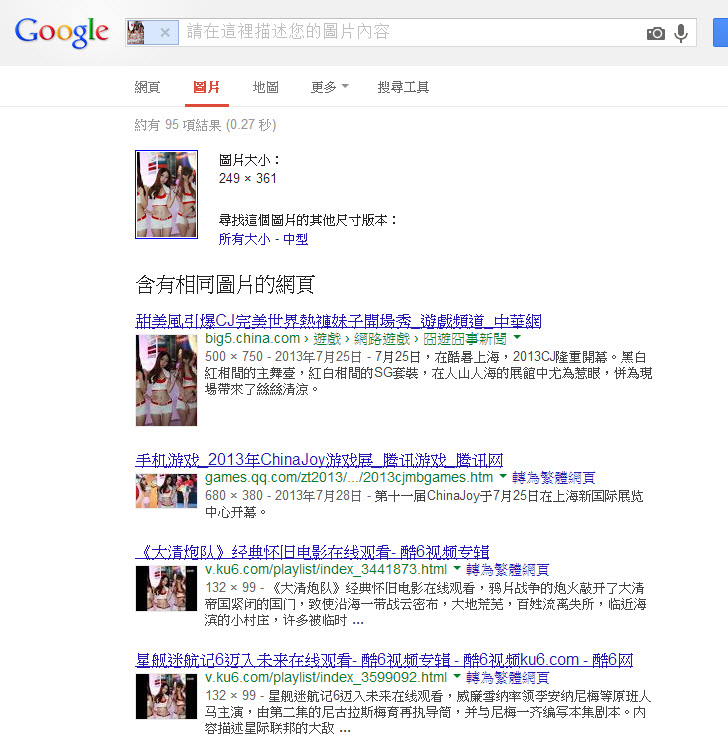Remove the uploaded image chip with X
The image size is (728, 743).
coord(165,33)
